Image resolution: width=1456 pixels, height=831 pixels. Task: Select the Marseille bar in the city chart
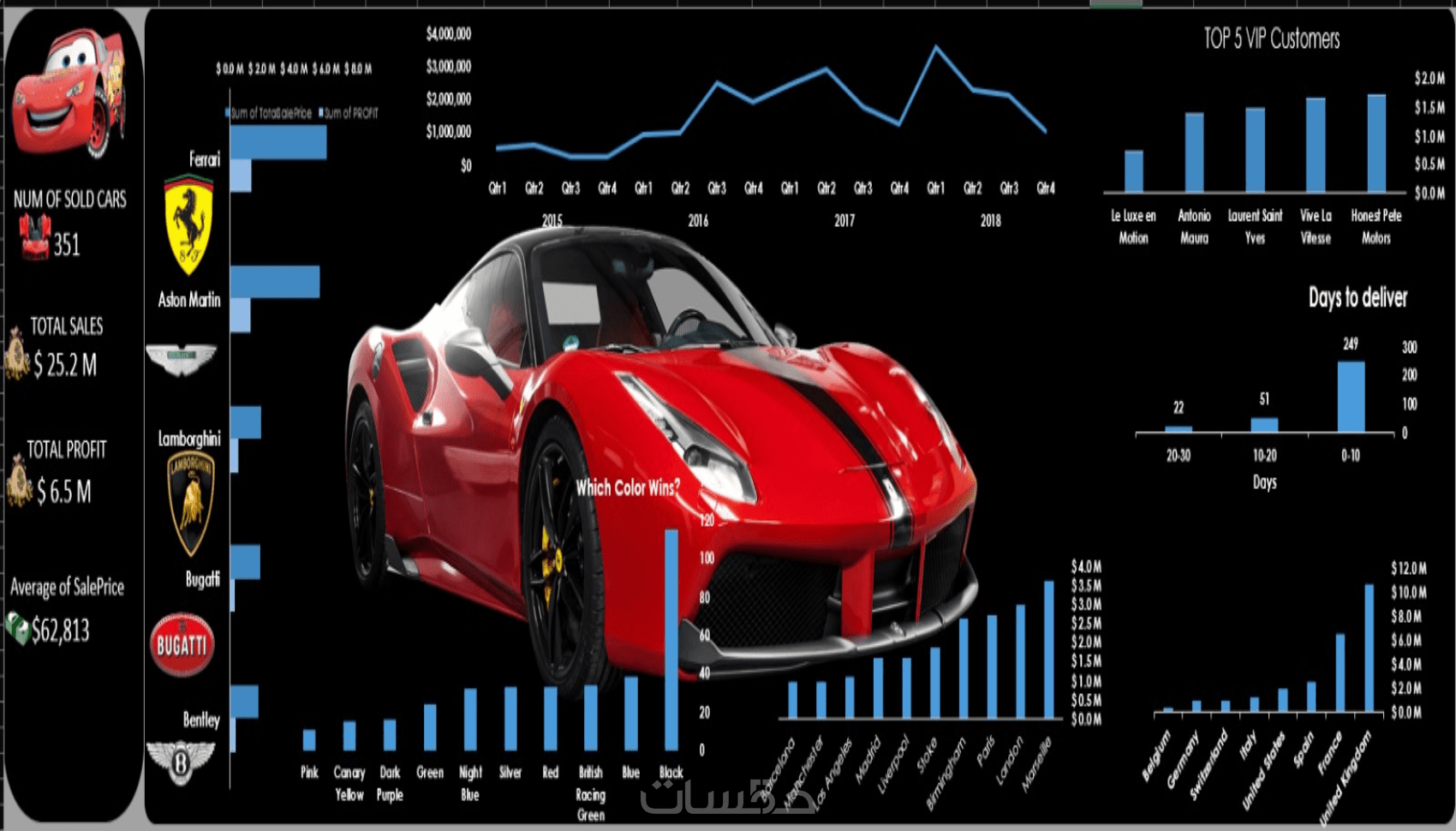click(1049, 649)
